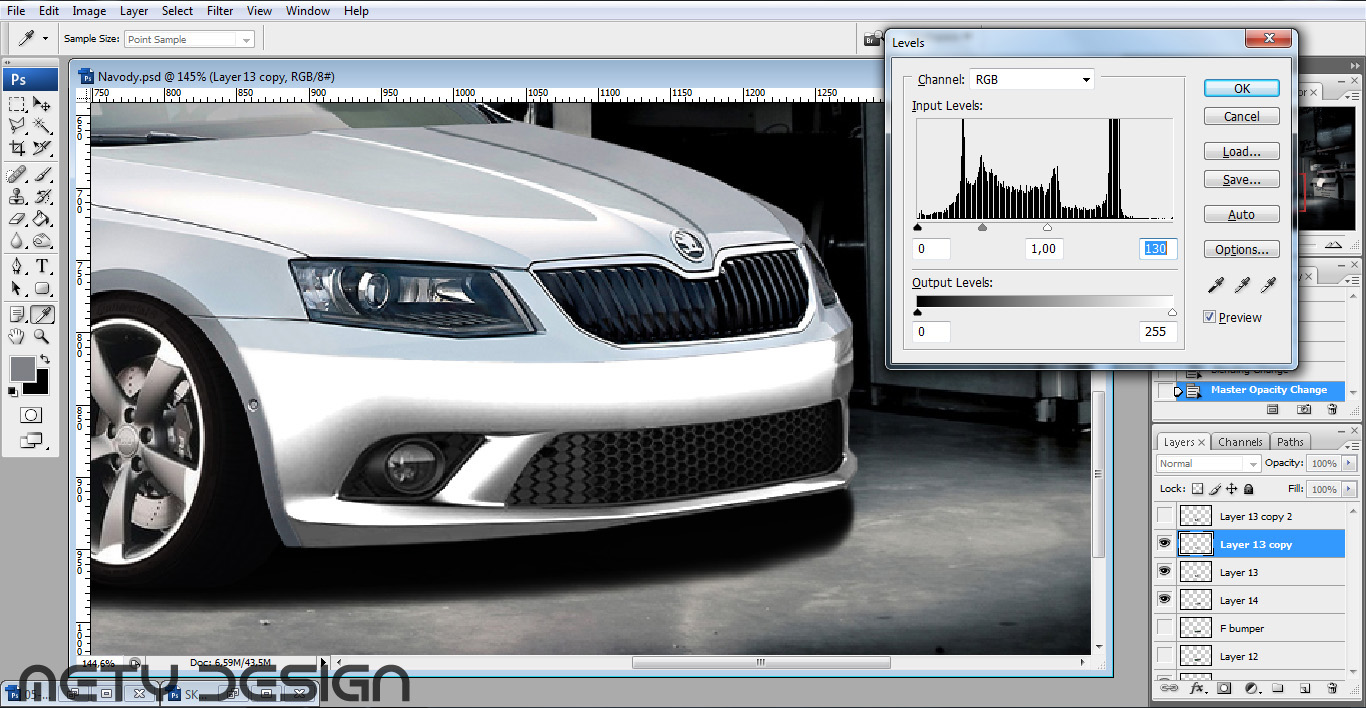
Task: Toggle lock layer position
Action: tap(1231, 489)
